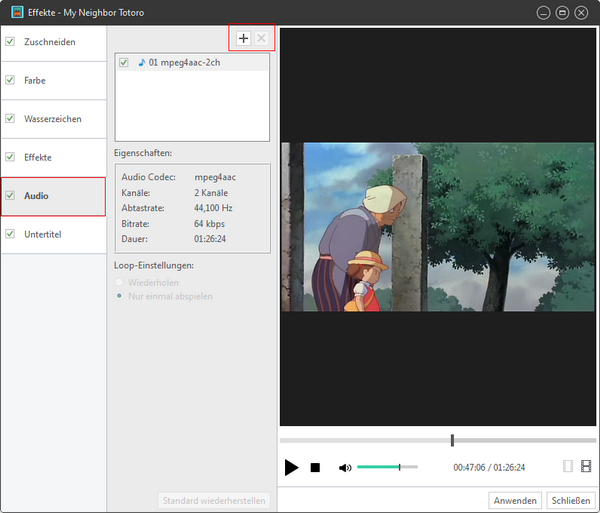Viewport: 600px width, 513px height.
Task: Uncheck the 01 mpeg4aac-2ch track checkbox
Action: point(124,62)
